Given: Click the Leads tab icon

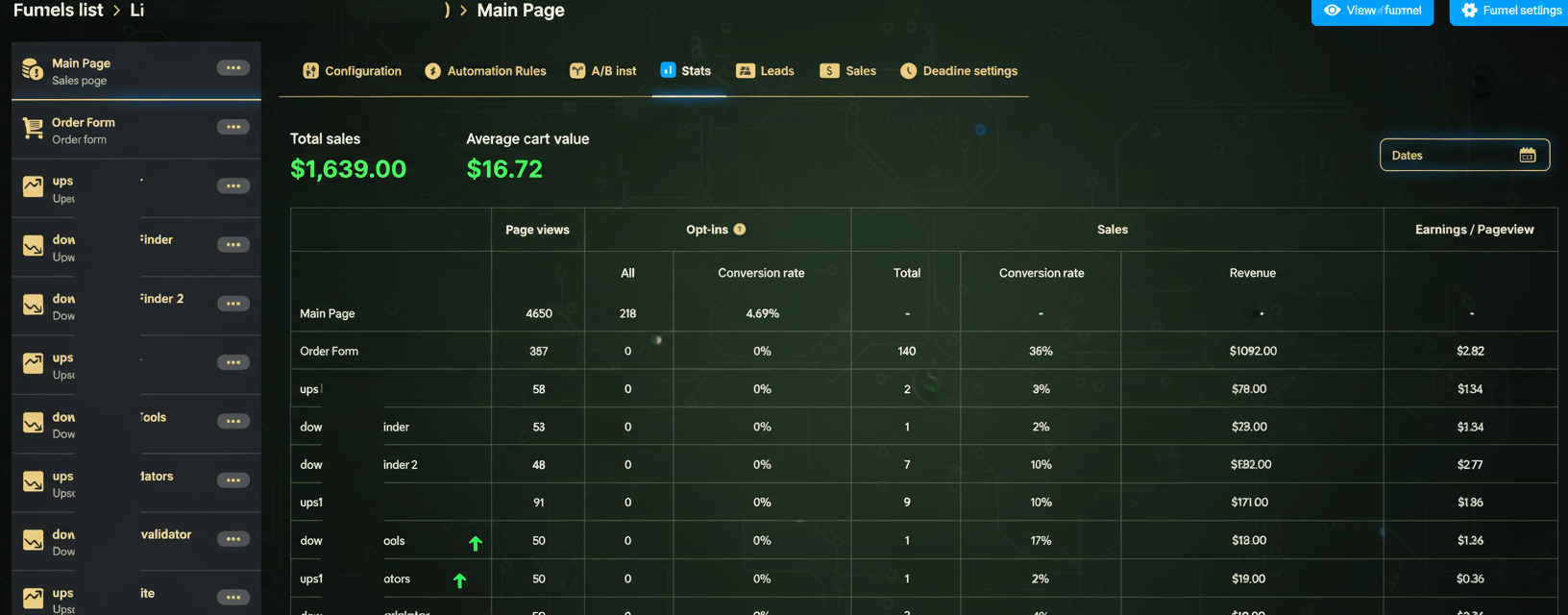Looking at the screenshot, I should 746,71.
